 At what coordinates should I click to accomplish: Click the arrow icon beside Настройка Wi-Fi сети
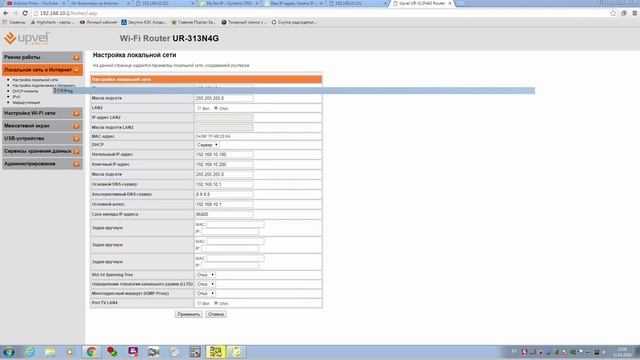point(76,113)
